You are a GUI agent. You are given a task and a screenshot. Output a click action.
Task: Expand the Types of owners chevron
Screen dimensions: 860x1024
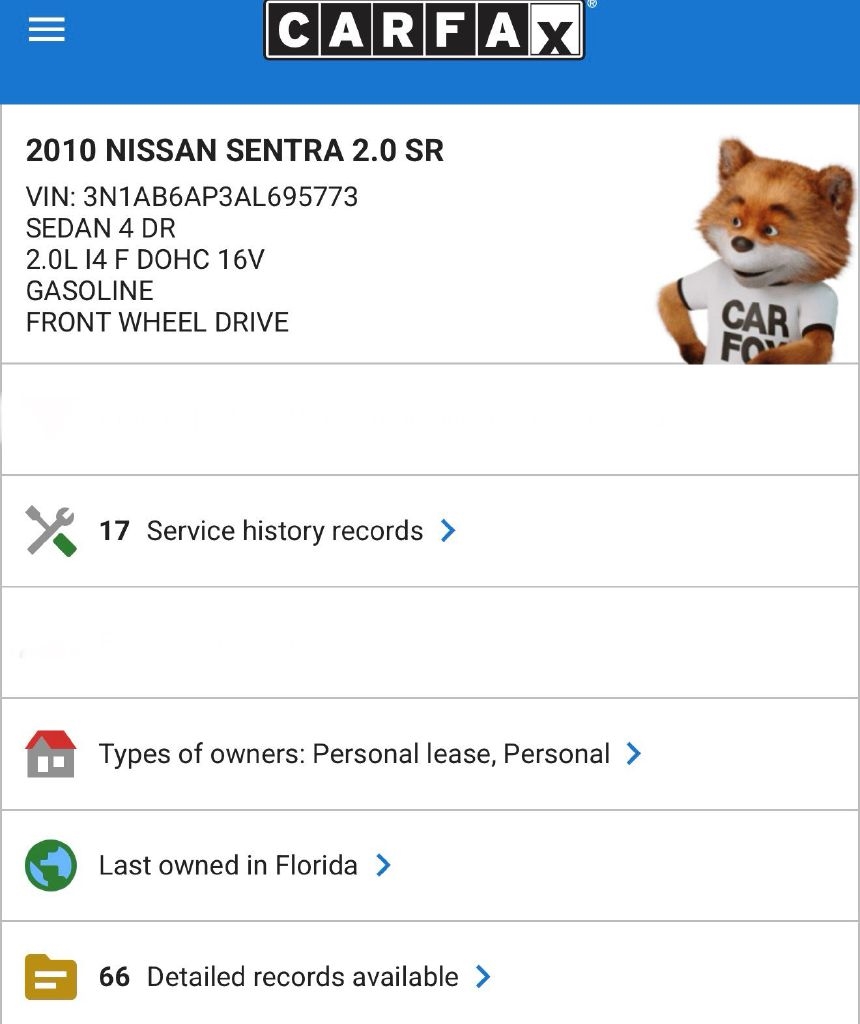(x=633, y=754)
